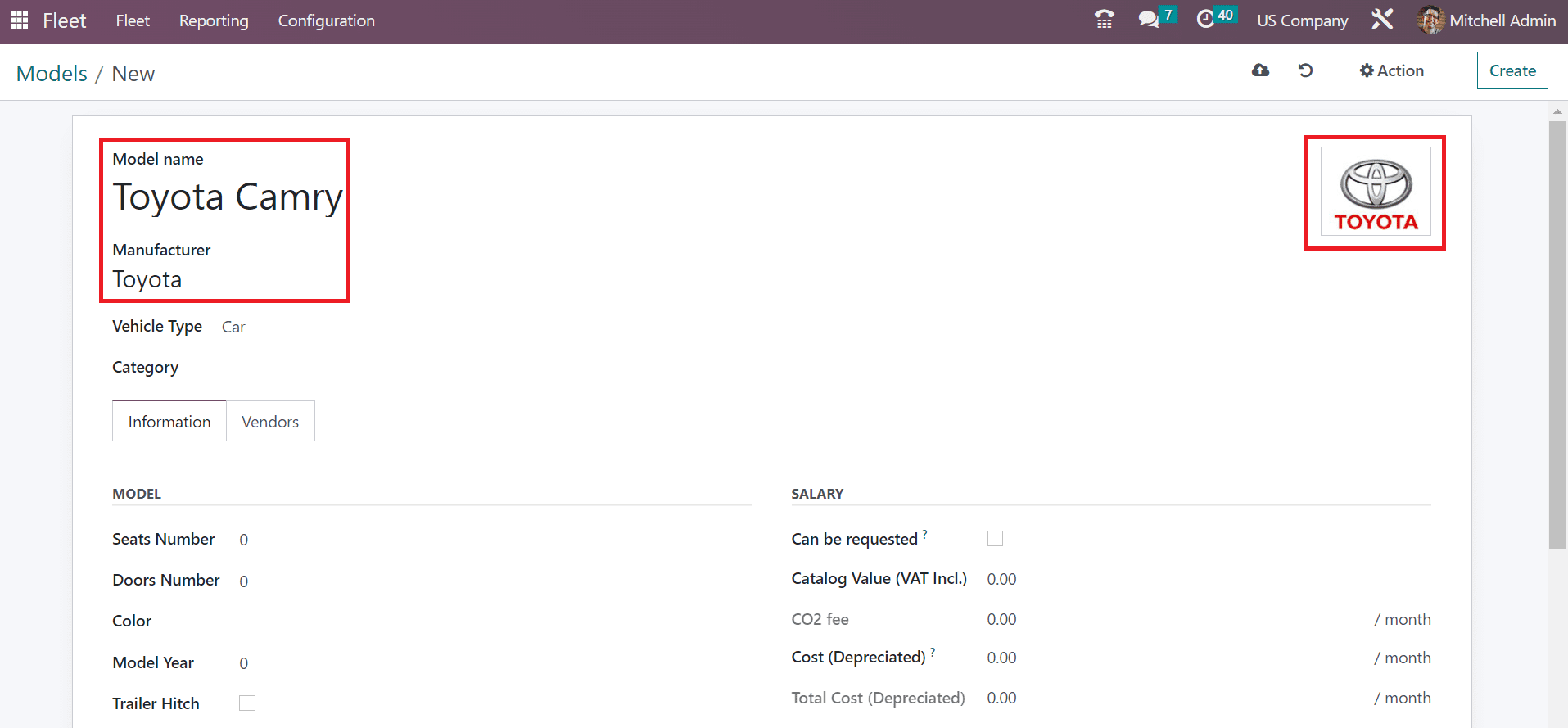Open the activities clock icon
The image size is (1568, 728).
1205,20
